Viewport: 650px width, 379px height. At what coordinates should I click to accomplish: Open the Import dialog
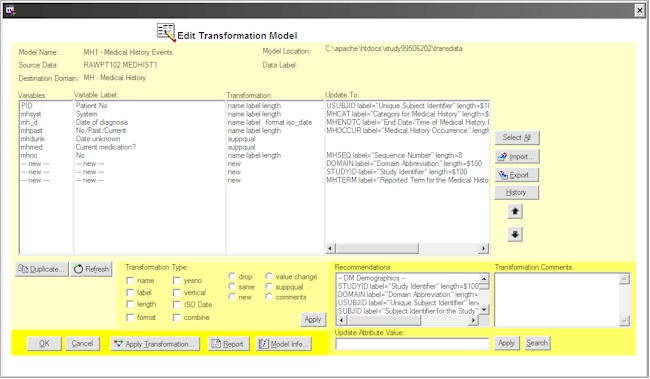(x=517, y=156)
